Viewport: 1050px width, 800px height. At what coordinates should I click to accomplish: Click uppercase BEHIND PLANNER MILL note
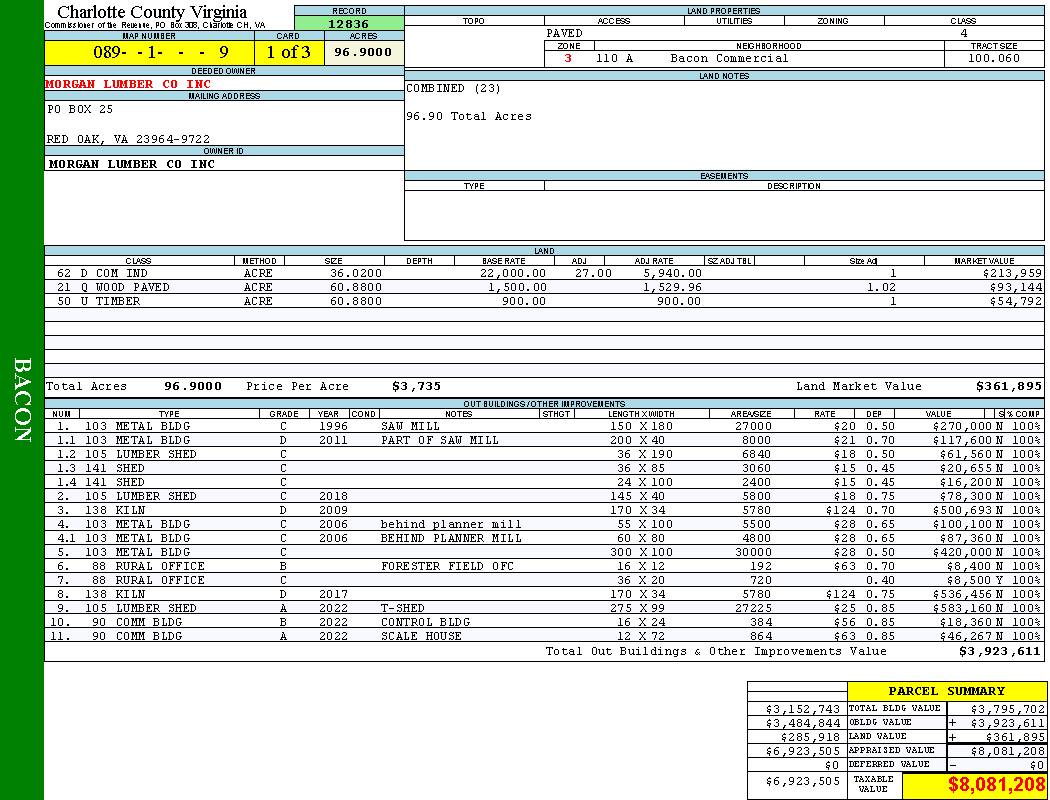tap(451, 538)
